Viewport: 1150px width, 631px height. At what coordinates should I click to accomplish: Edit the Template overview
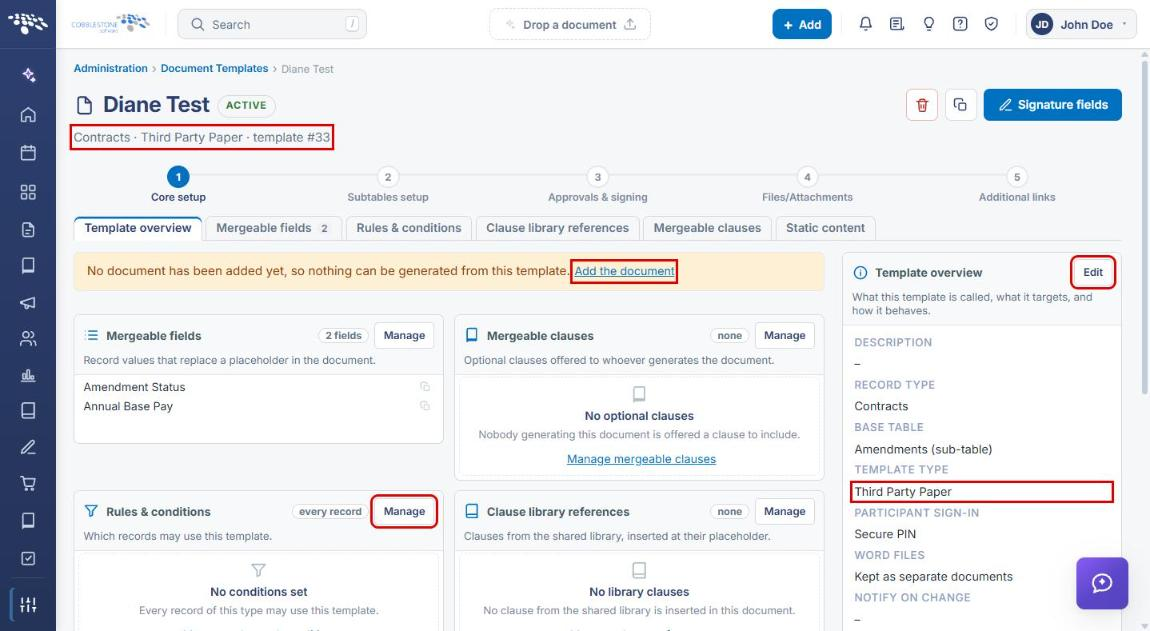(x=1093, y=272)
